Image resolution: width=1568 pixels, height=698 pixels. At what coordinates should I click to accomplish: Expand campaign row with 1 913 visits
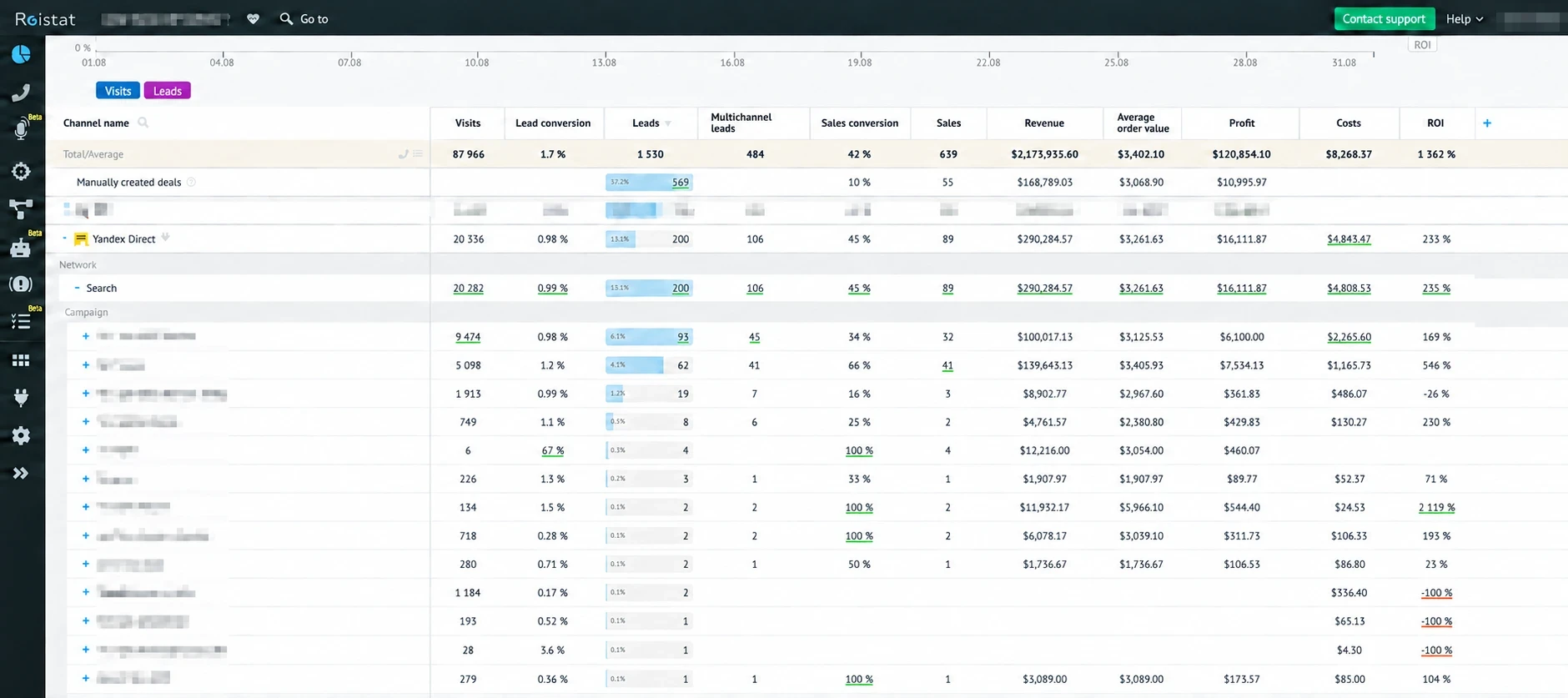click(85, 393)
